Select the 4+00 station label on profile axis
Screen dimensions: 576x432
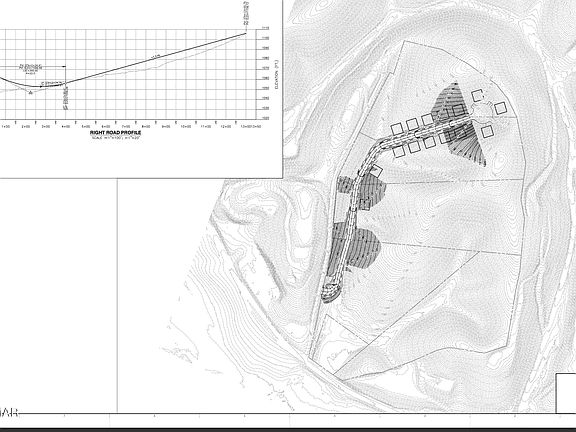[66, 127]
